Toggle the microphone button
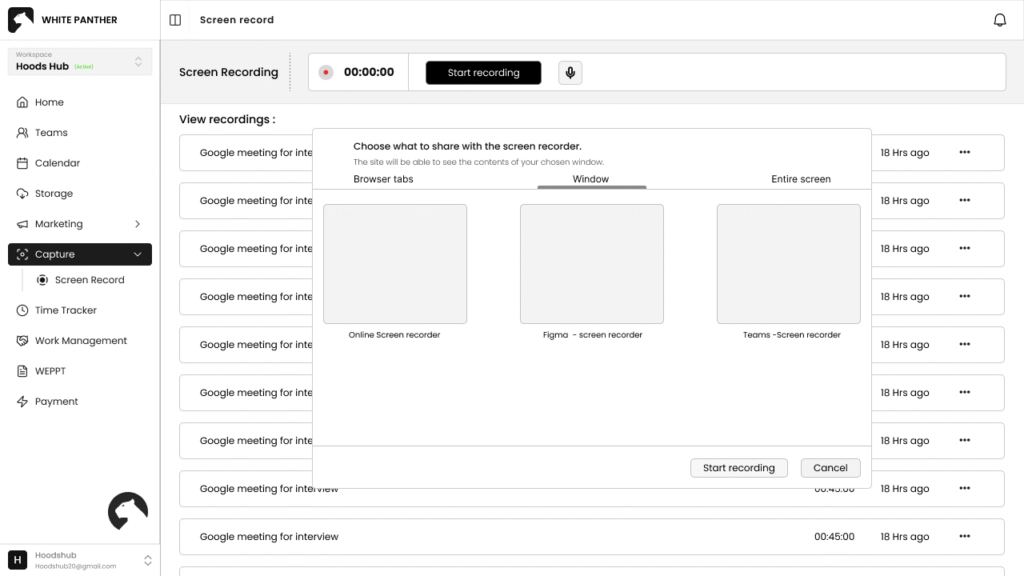The width and height of the screenshot is (1024, 576). (570, 72)
